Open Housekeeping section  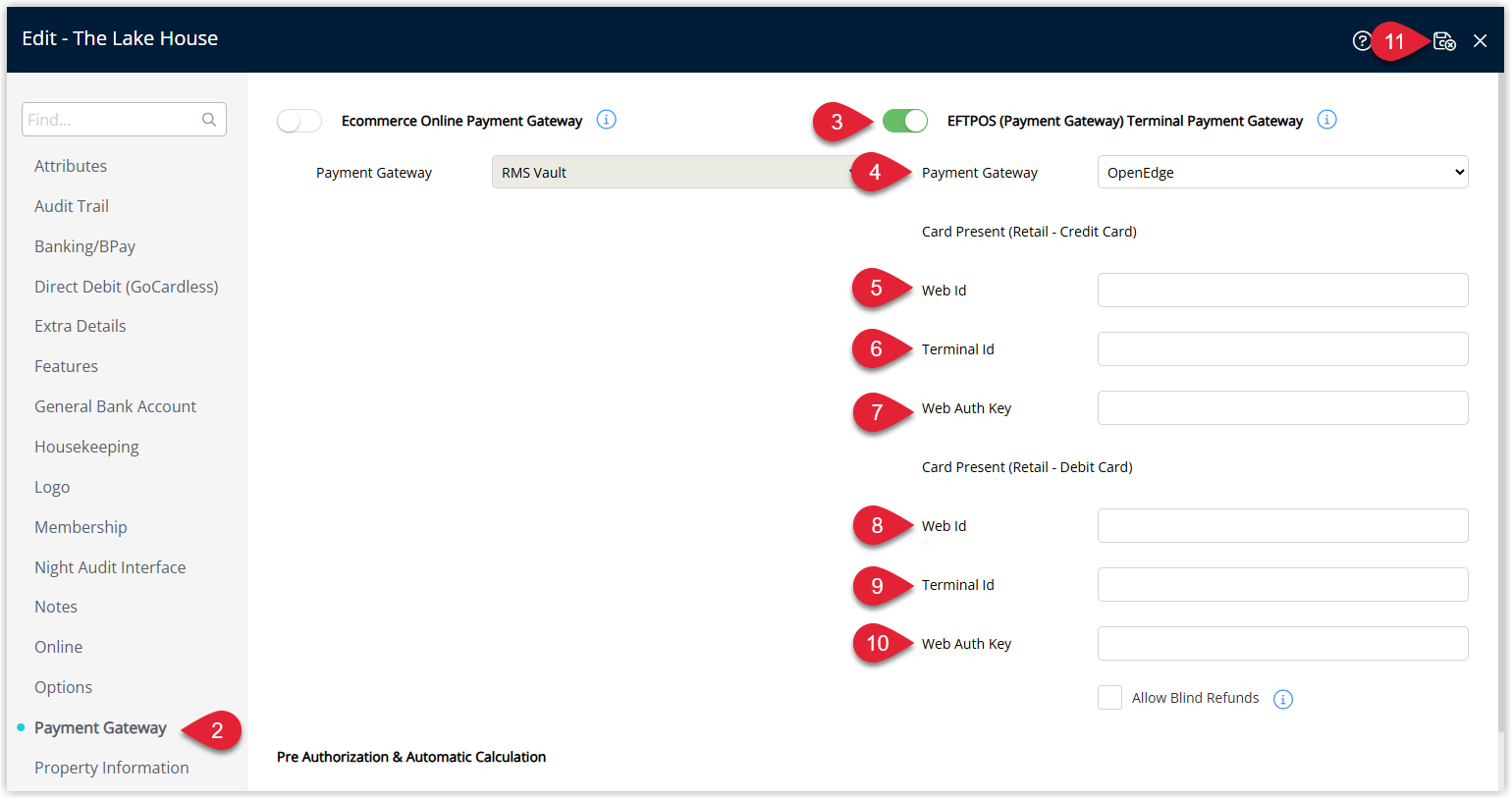[86, 447]
